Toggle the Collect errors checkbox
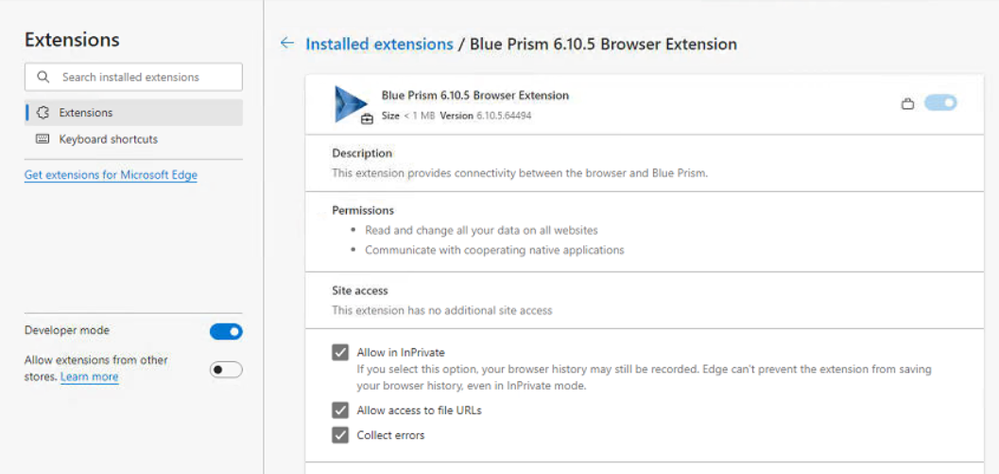Viewport: 999px width, 474px height. pyautogui.click(x=340, y=435)
